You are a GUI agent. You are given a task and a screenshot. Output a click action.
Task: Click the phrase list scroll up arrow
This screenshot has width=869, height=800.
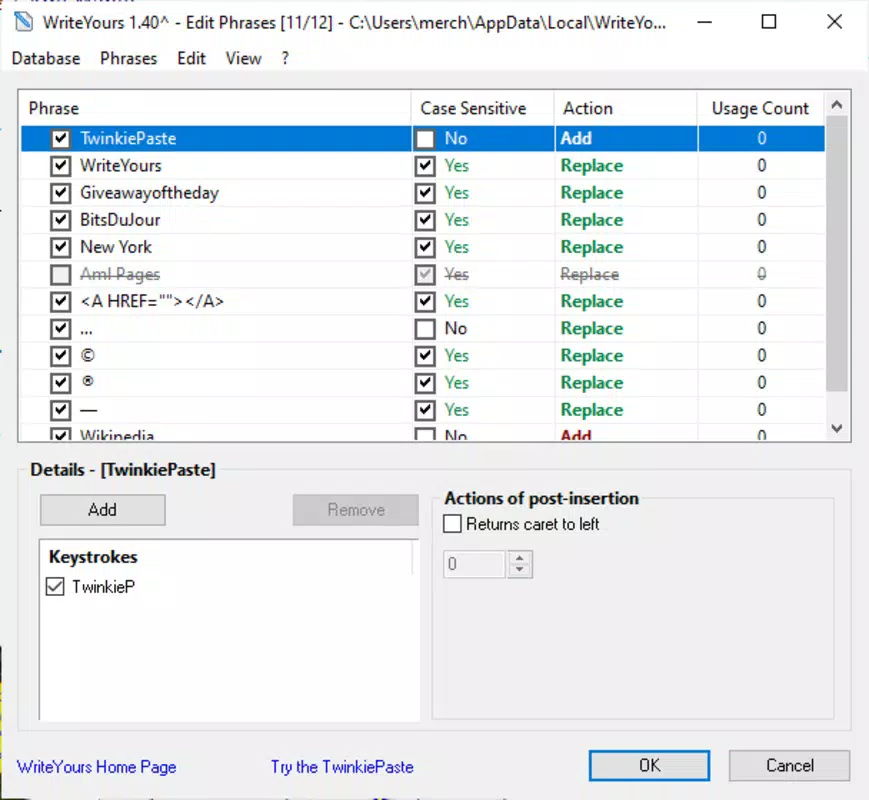click(x=837, y=104)
